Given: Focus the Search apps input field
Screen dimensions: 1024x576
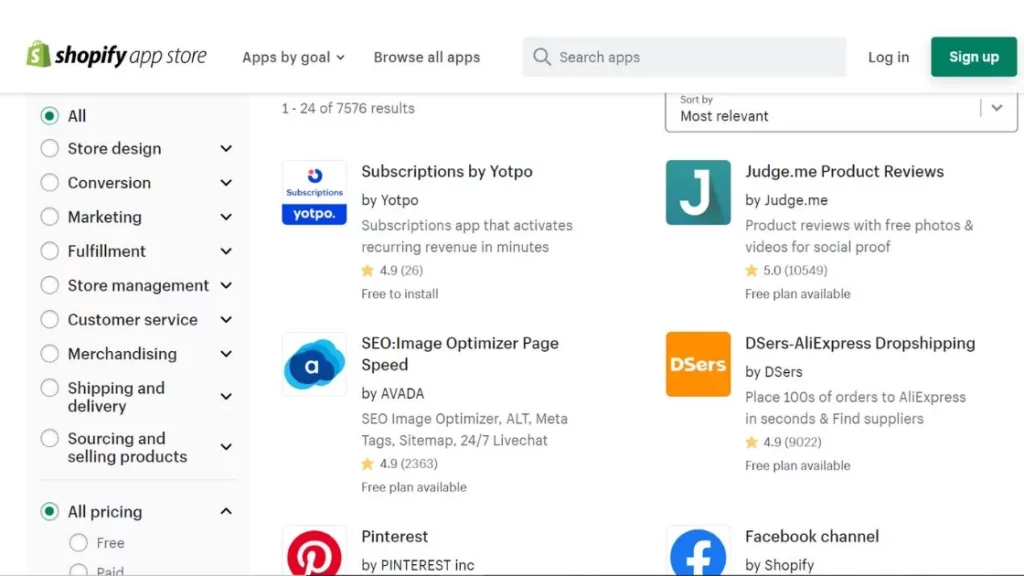Looking at the screenshot, I should point(684,57).
